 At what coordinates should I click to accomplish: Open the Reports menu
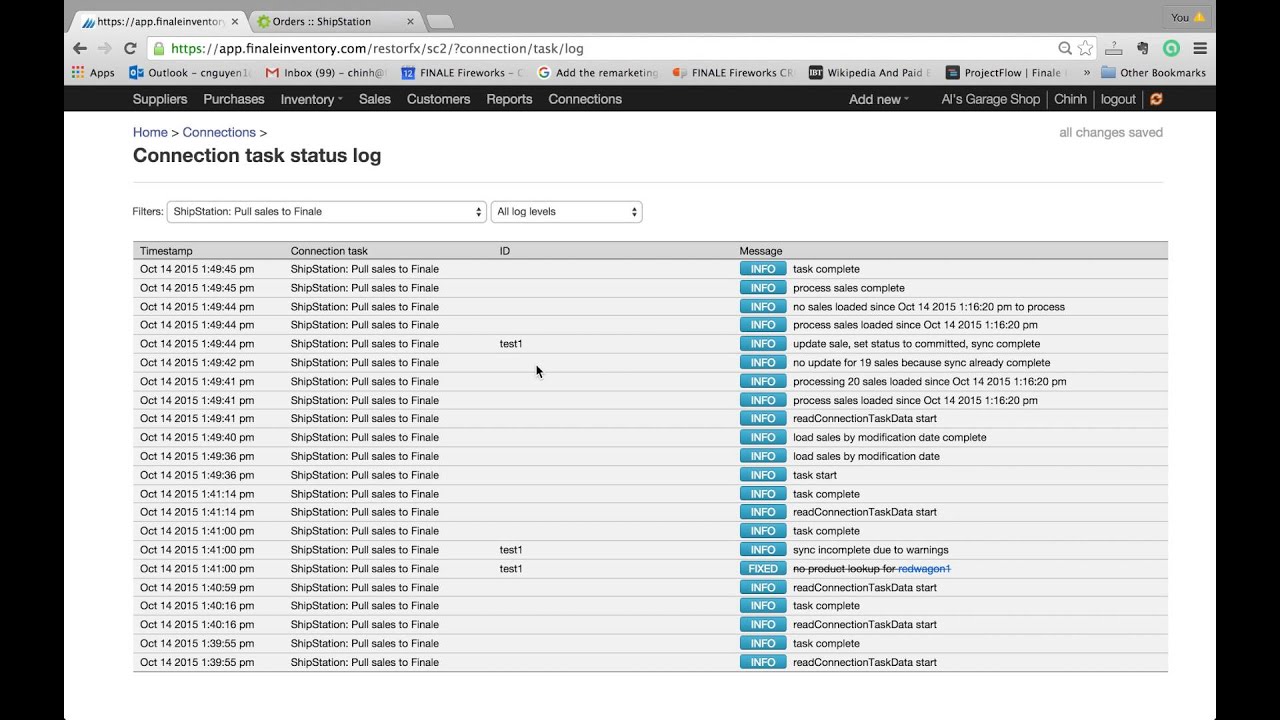[509, 99]
